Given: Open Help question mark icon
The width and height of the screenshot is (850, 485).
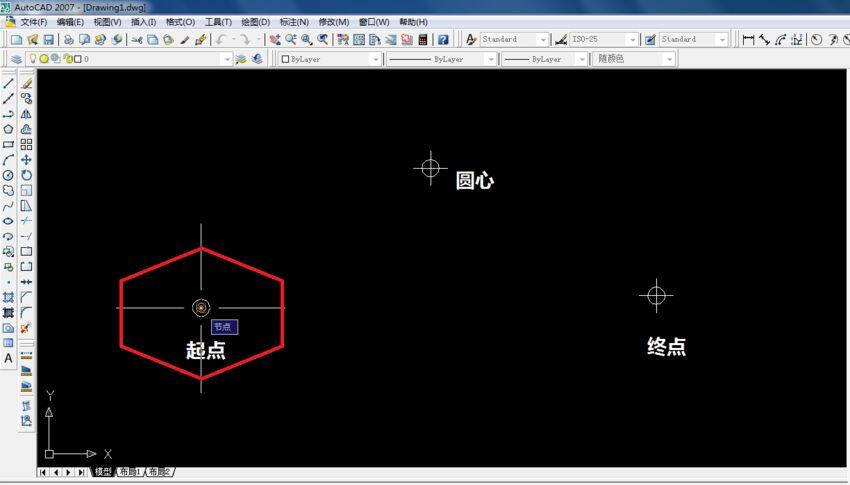Looking at the screenshot, I should pyautogui.click(x=443, y=40).
